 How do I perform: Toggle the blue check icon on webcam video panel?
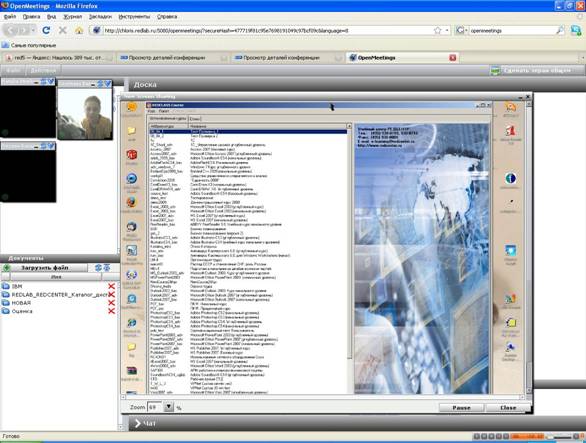point(108,83)
